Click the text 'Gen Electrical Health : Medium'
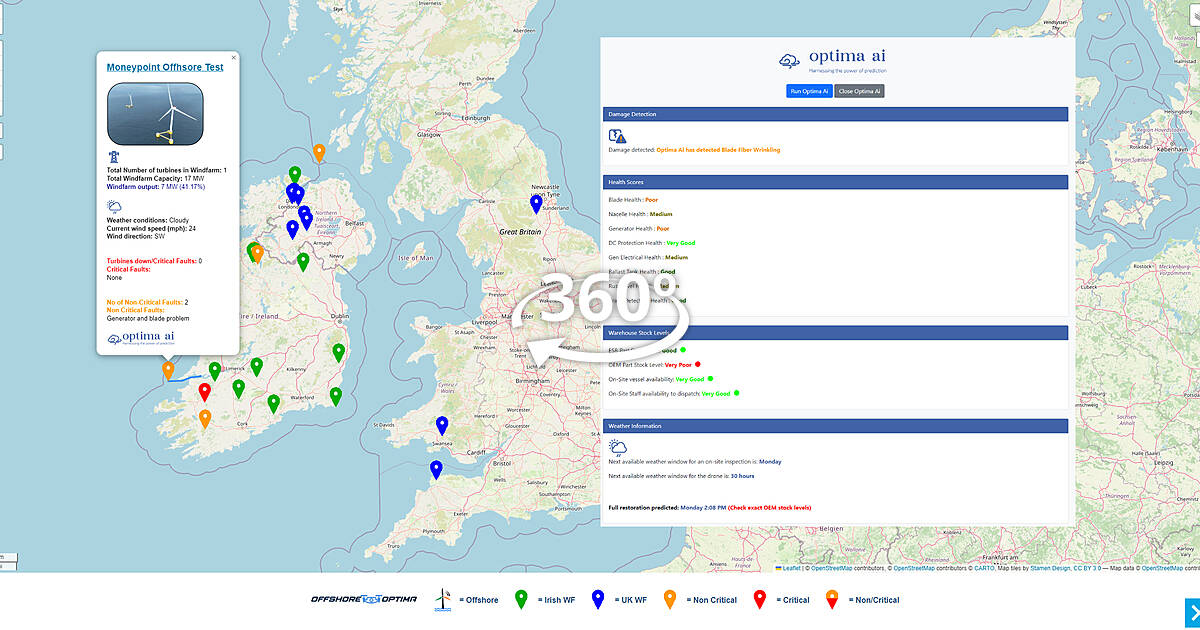Viewport: 1200px width, 630px height. (x=648, y=257)
